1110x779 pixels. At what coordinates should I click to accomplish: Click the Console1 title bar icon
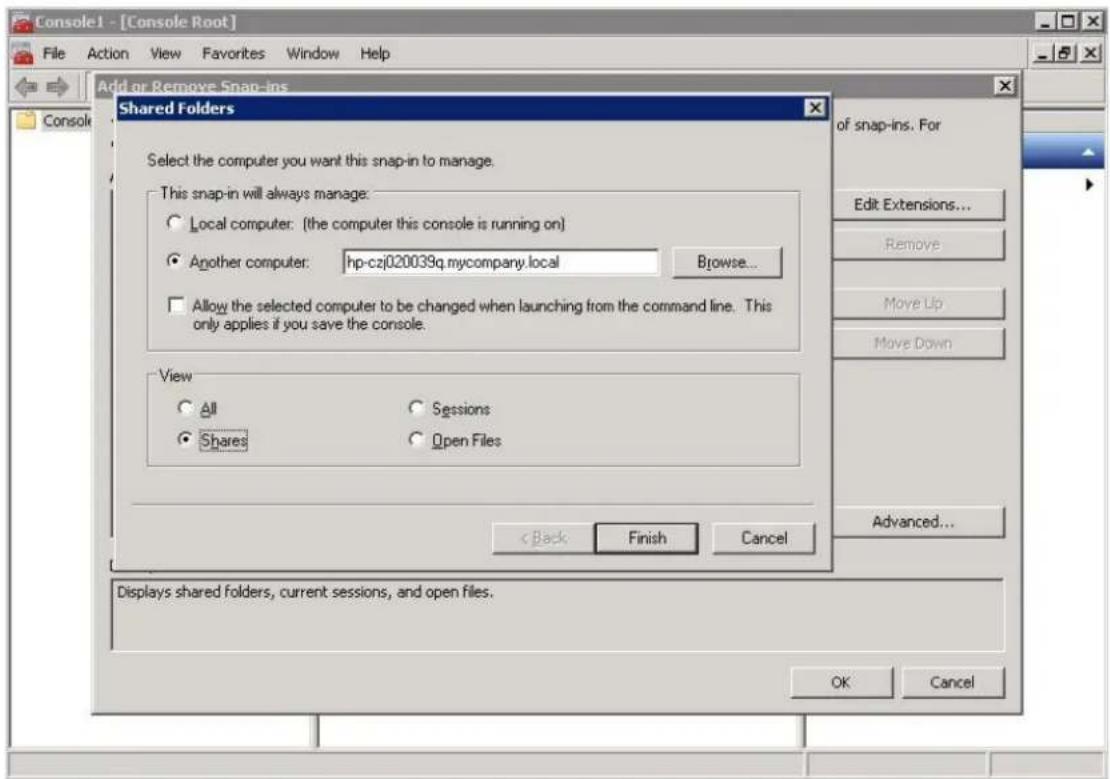(x=22, y=22)
